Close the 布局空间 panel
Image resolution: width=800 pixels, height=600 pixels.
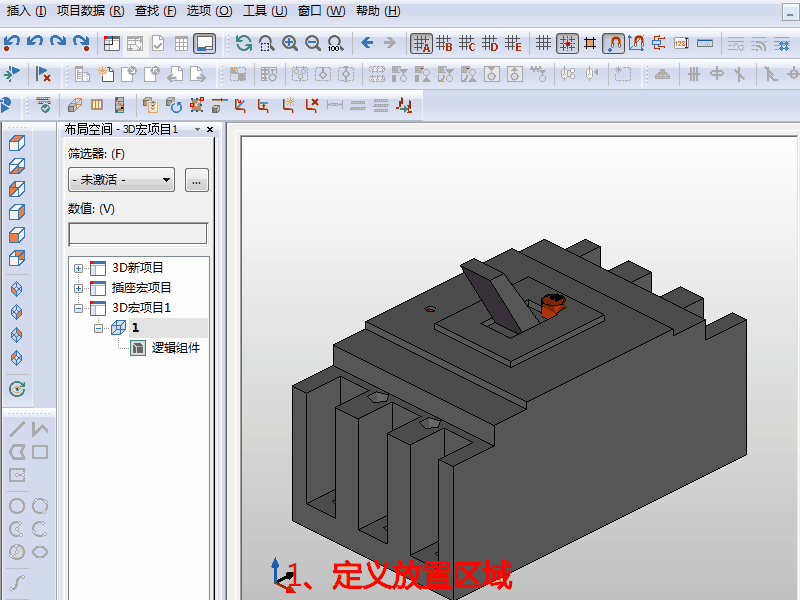[x=210, y=130]
